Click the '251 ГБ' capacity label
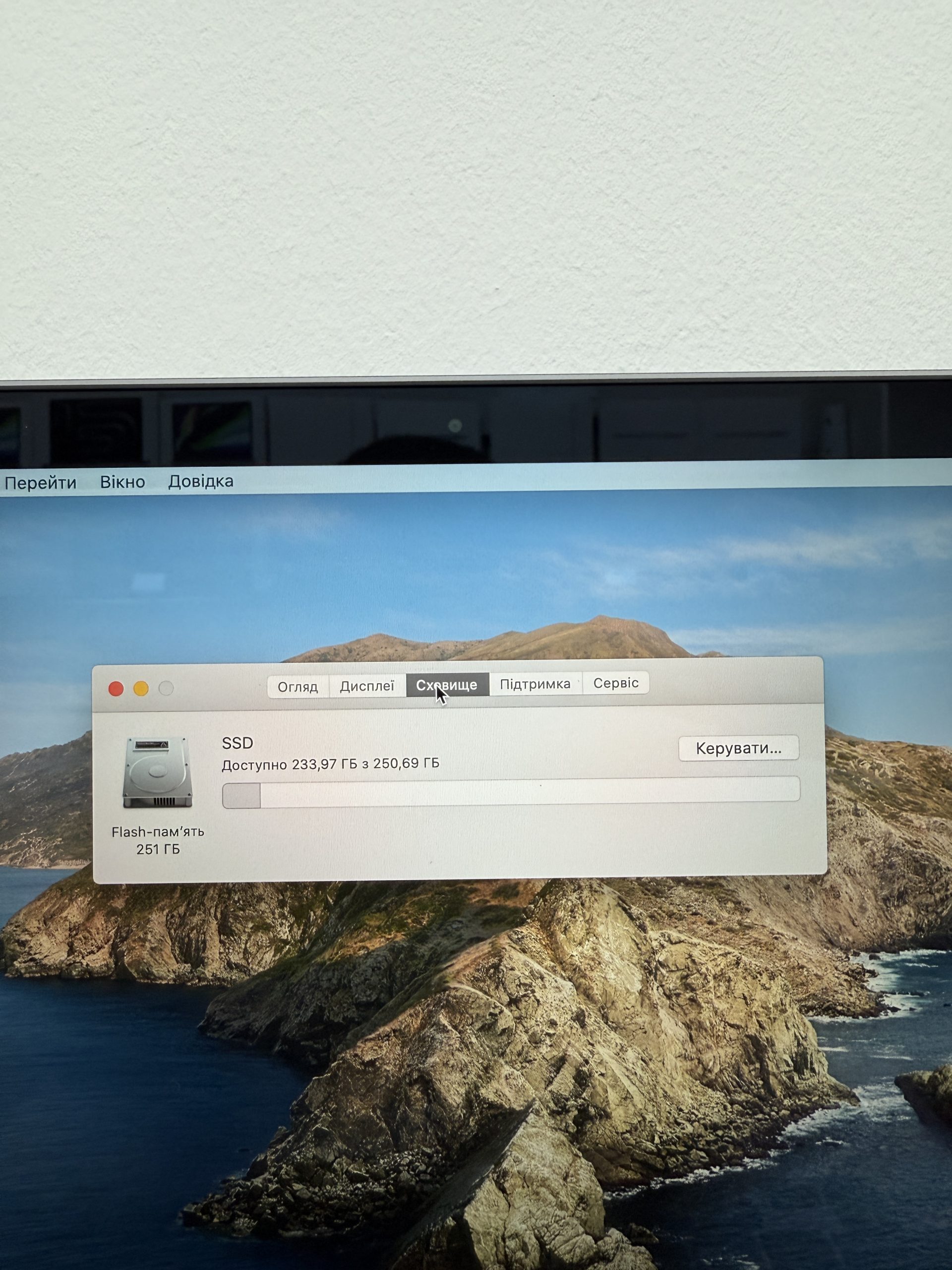952x1270 pixels. point(158,849)
